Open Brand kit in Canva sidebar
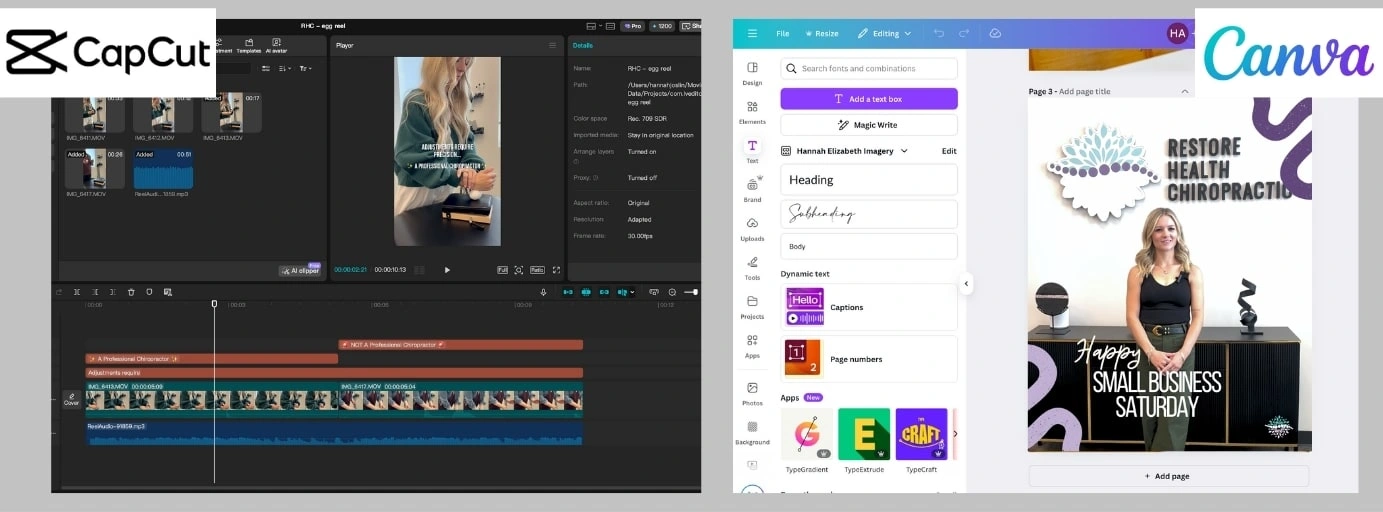 click(x=752, y=189)
